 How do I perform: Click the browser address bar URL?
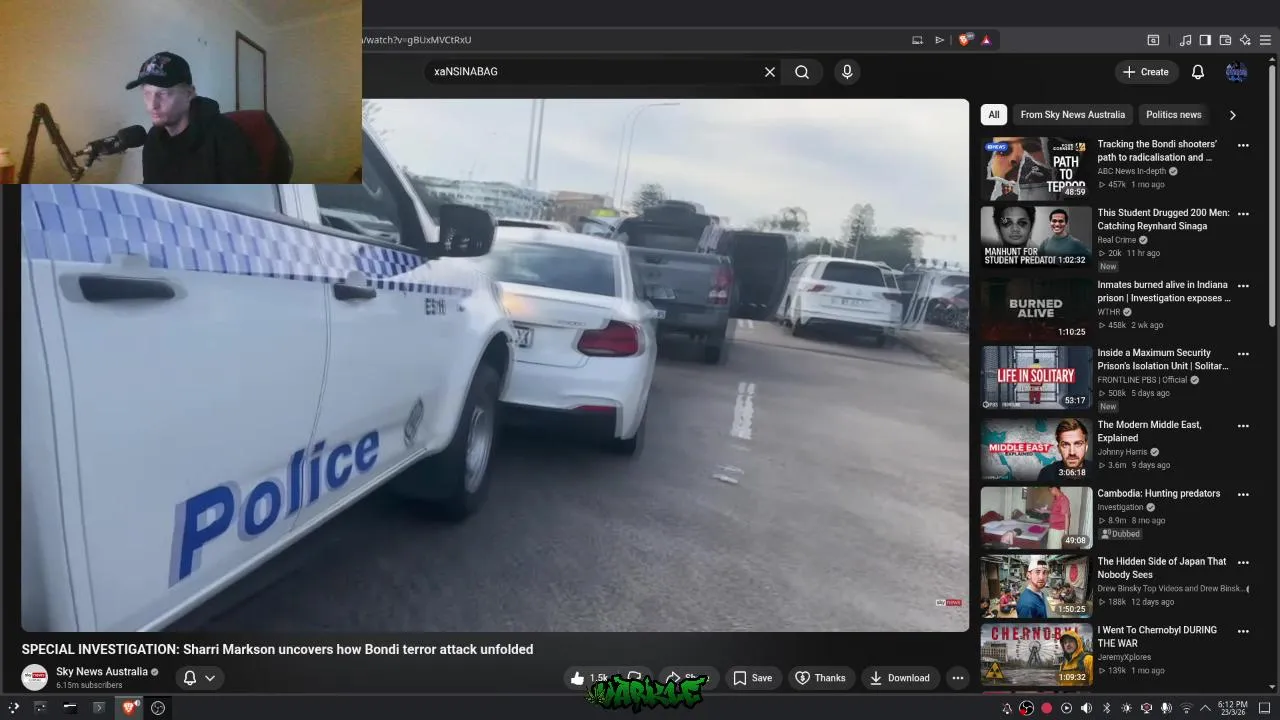tap(417, 40)
